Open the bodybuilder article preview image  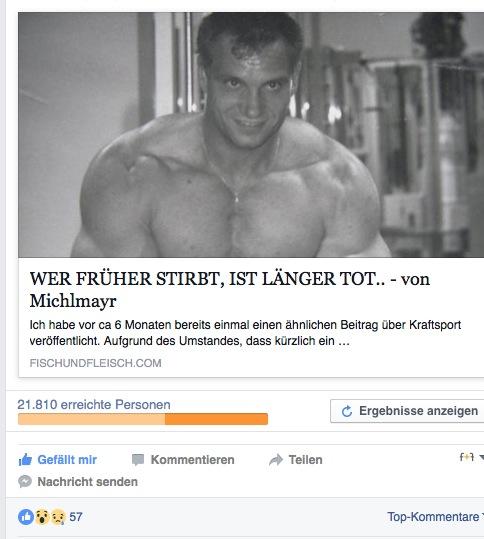coord(251,135)
